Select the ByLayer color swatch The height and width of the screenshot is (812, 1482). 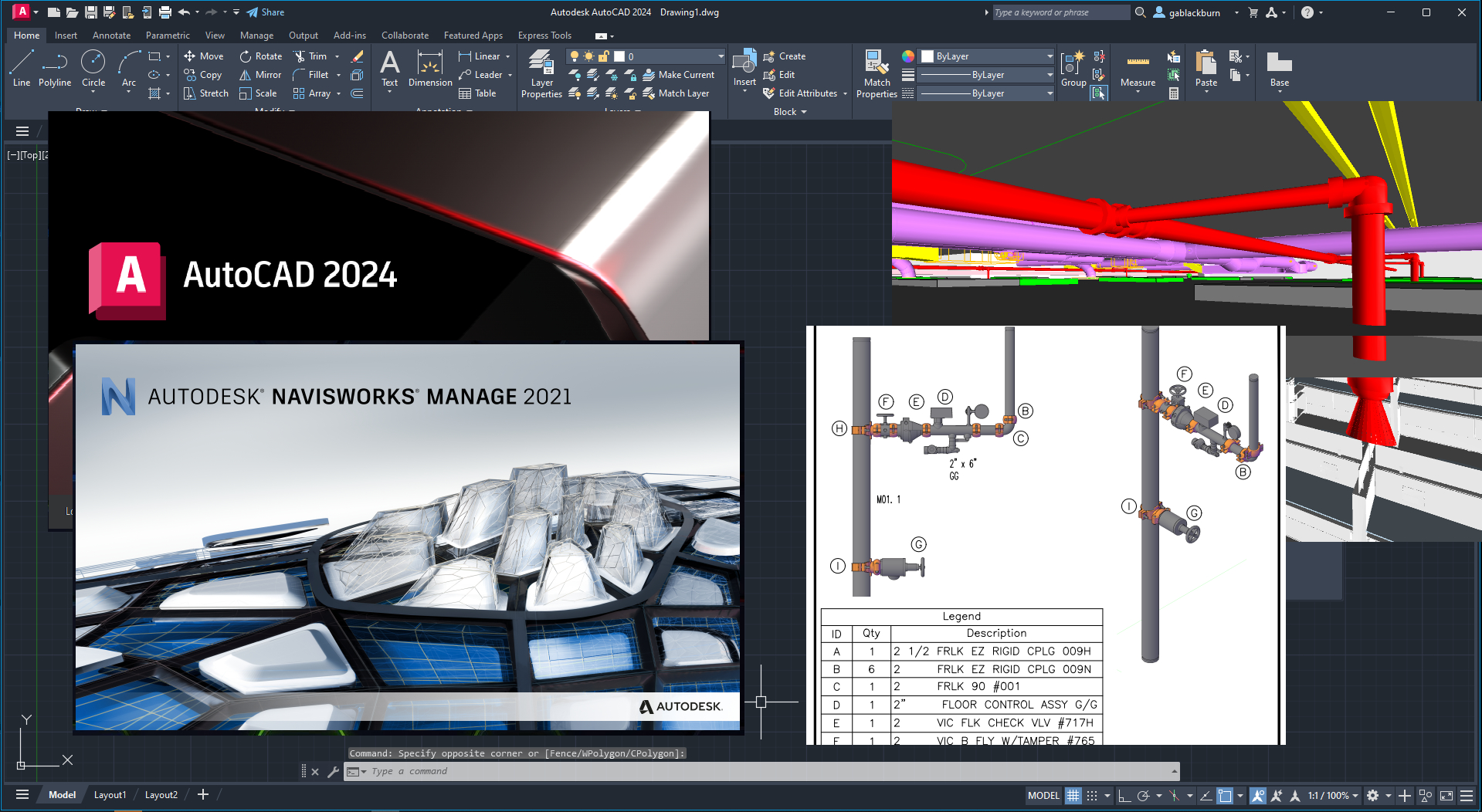point(927,56)
